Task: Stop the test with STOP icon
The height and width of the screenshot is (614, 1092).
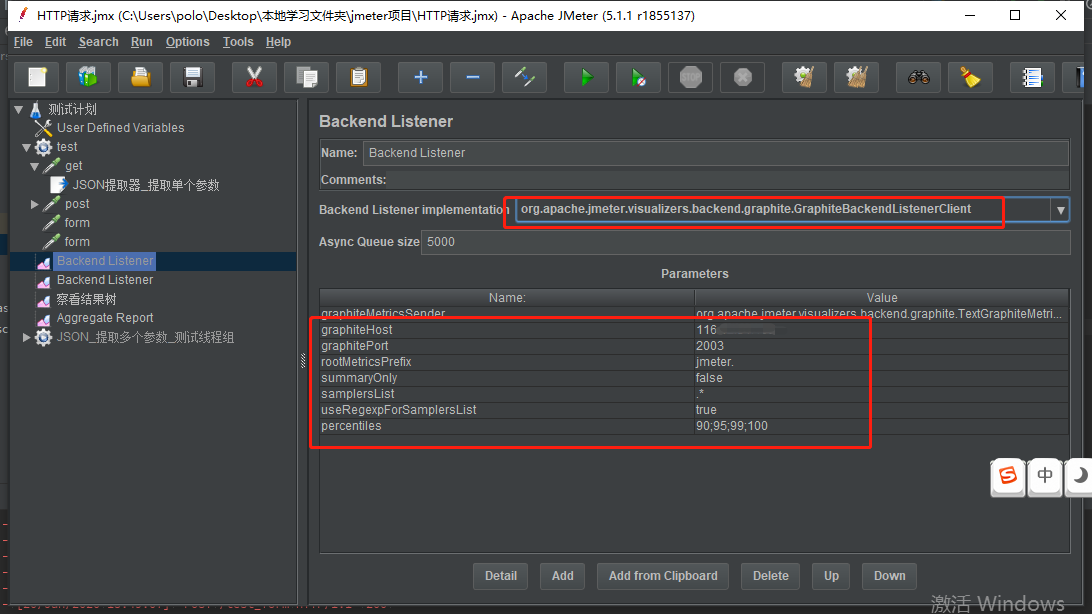Action: [690, 77]
